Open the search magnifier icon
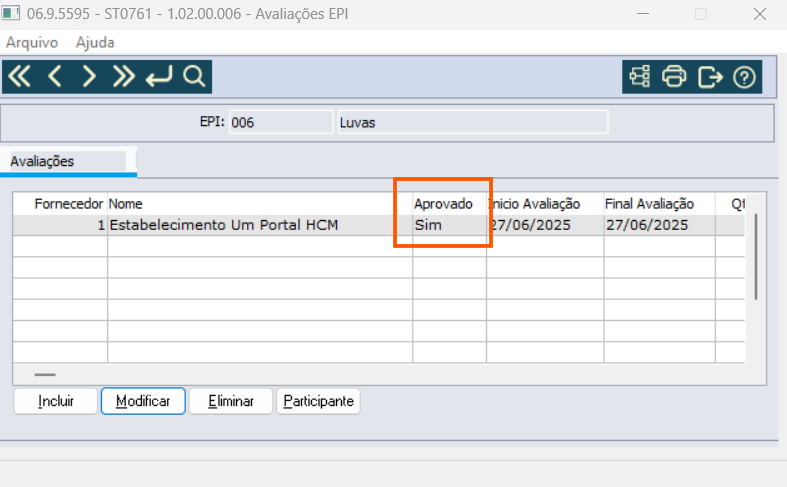 click(194, 76)
